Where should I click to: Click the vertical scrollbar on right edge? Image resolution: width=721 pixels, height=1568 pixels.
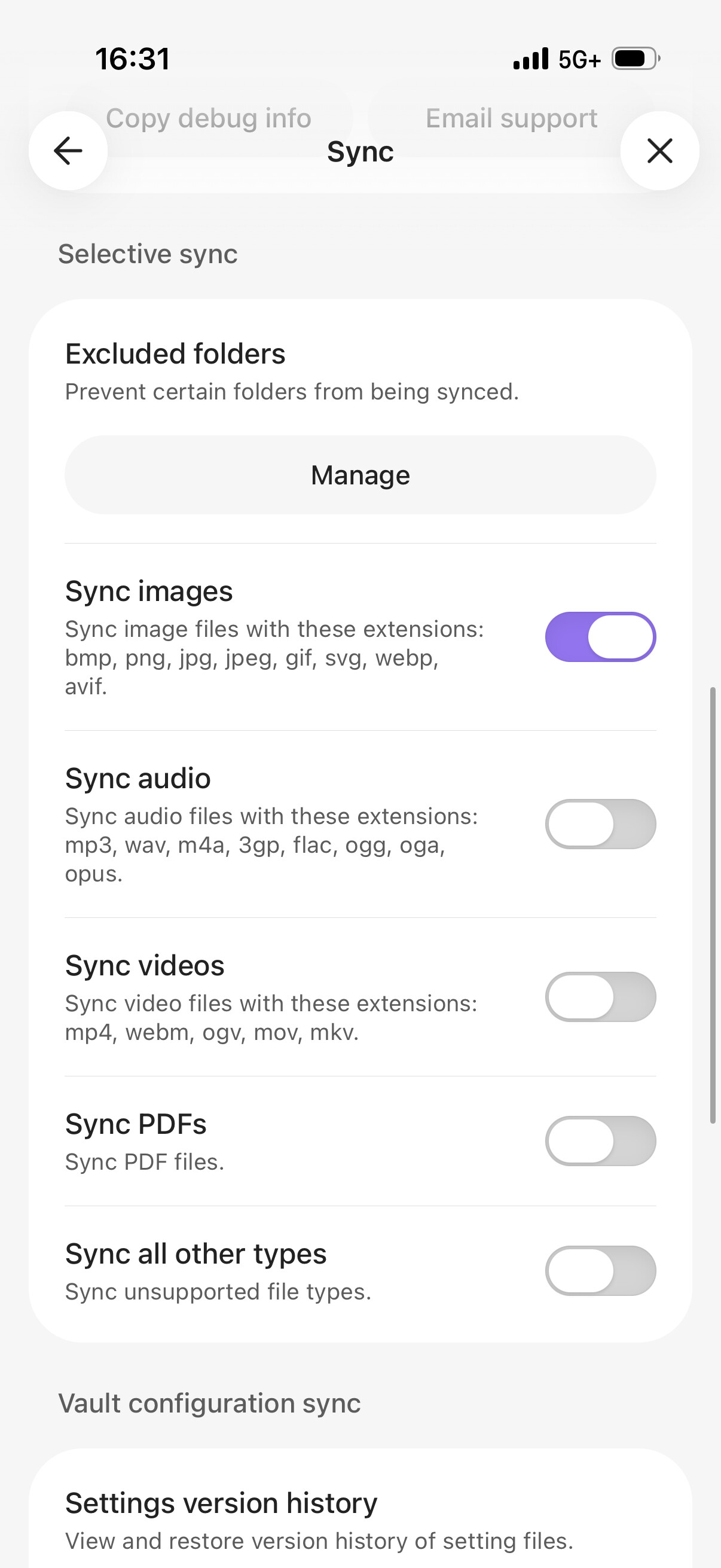coord(713,905)
